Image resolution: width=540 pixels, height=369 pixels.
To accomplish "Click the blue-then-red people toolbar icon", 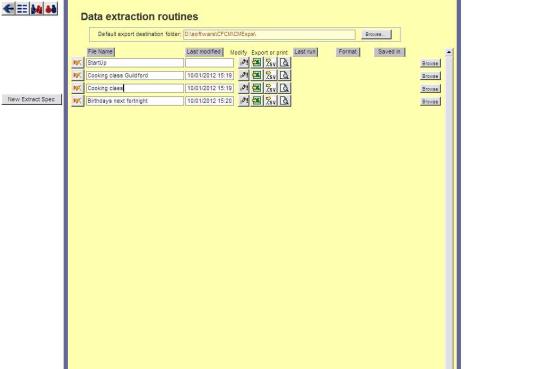I will pyautogui.click(x=37, y=9).
